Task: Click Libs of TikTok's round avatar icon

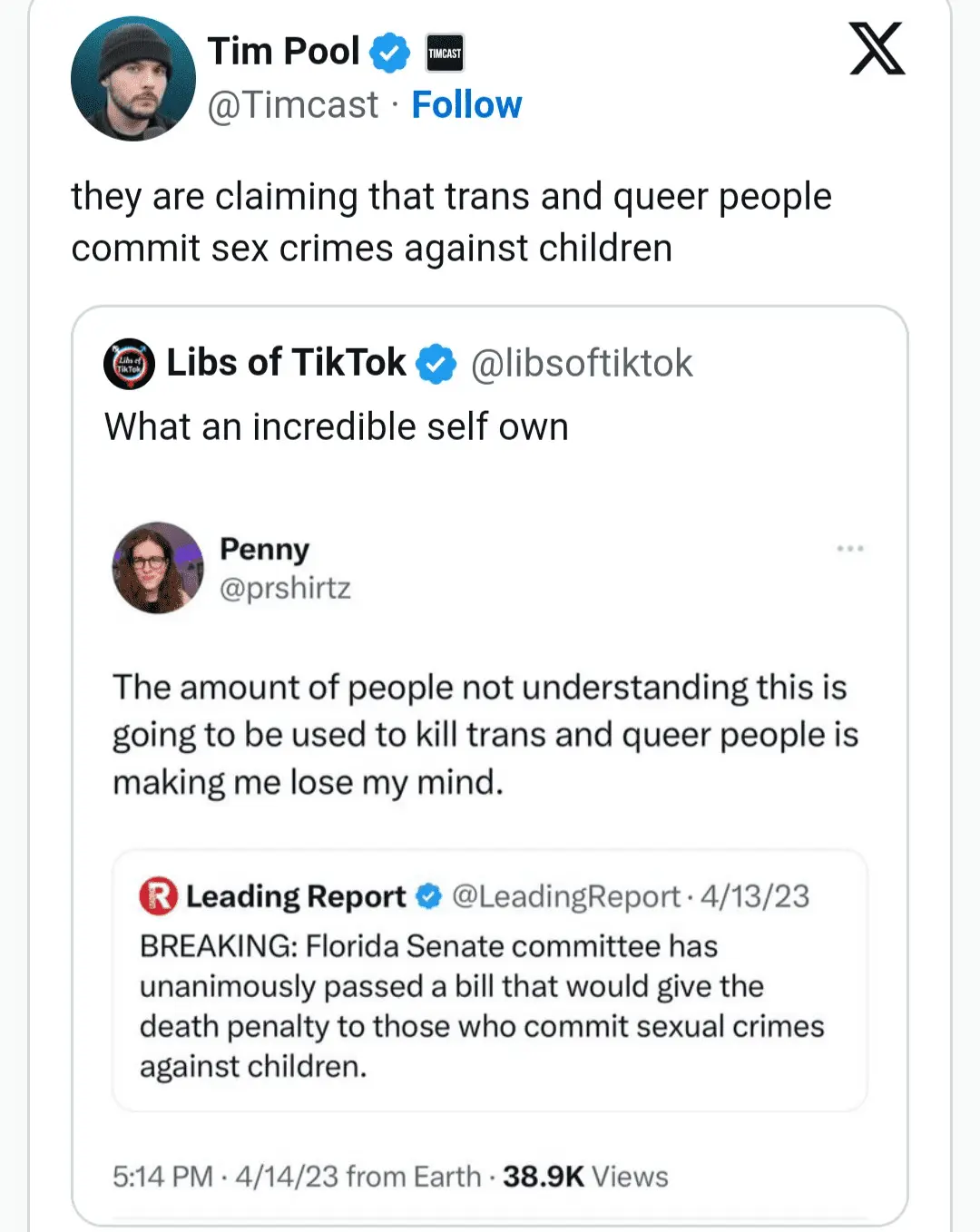Action: click(129, 364)
